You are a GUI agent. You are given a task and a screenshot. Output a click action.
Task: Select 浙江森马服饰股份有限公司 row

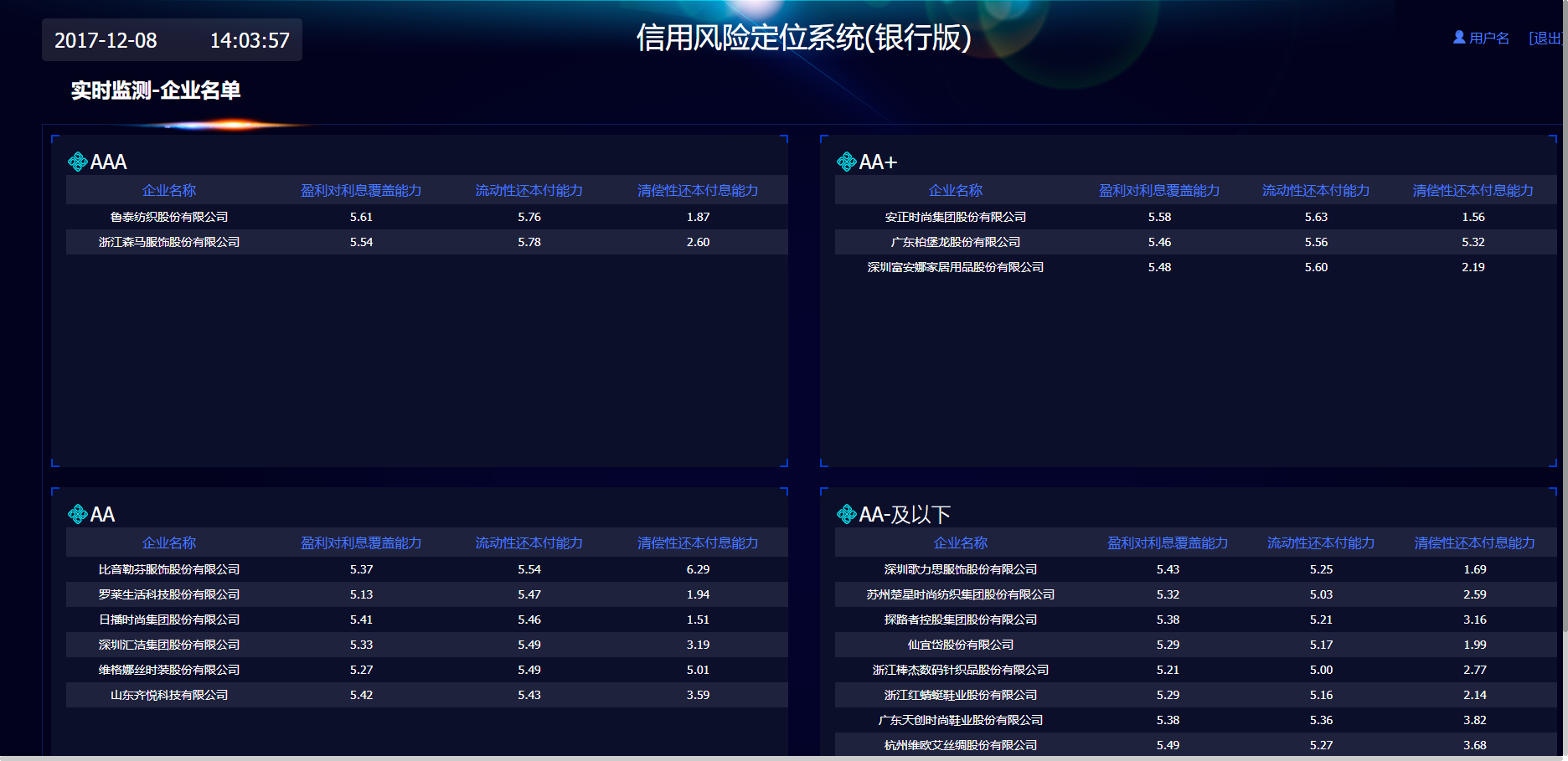click(x=427, y=242)
